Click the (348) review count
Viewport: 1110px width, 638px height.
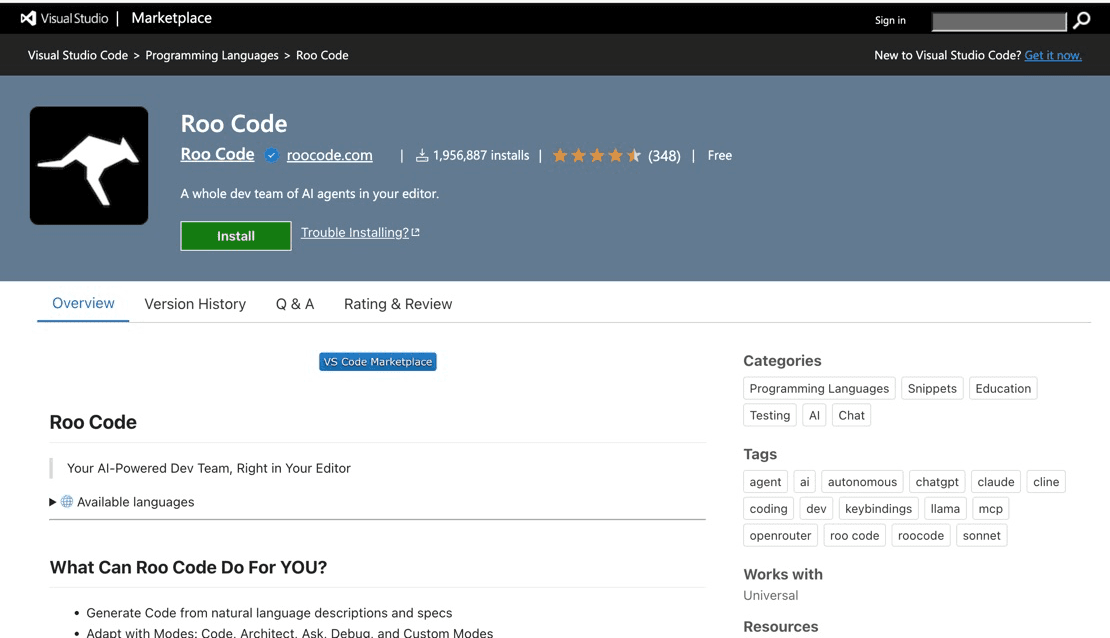(x=664, y=156)
